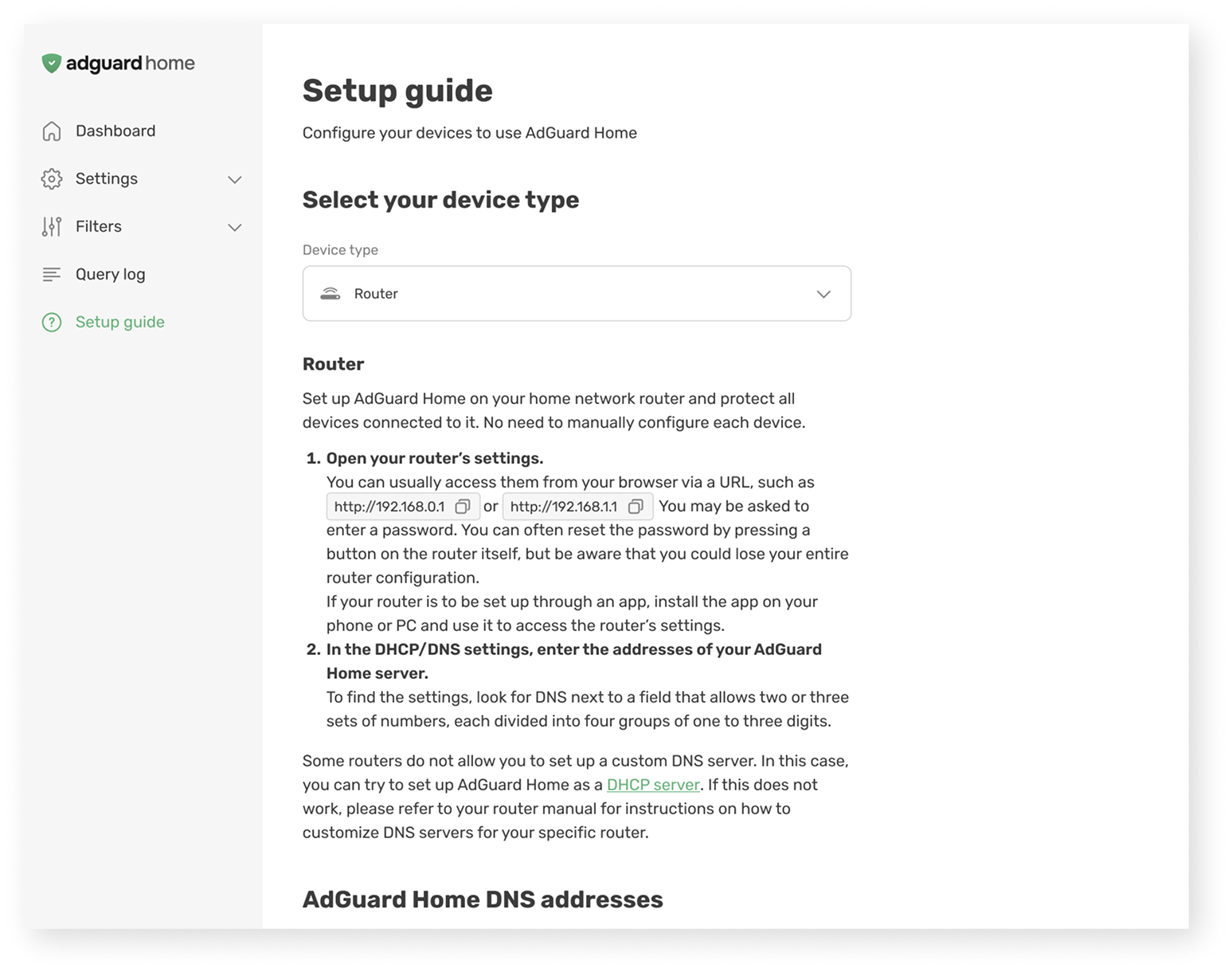This screenshot has width=1232, height=972.
Task: Click the http://192.168.0.1 URL text
Action: 389,507
